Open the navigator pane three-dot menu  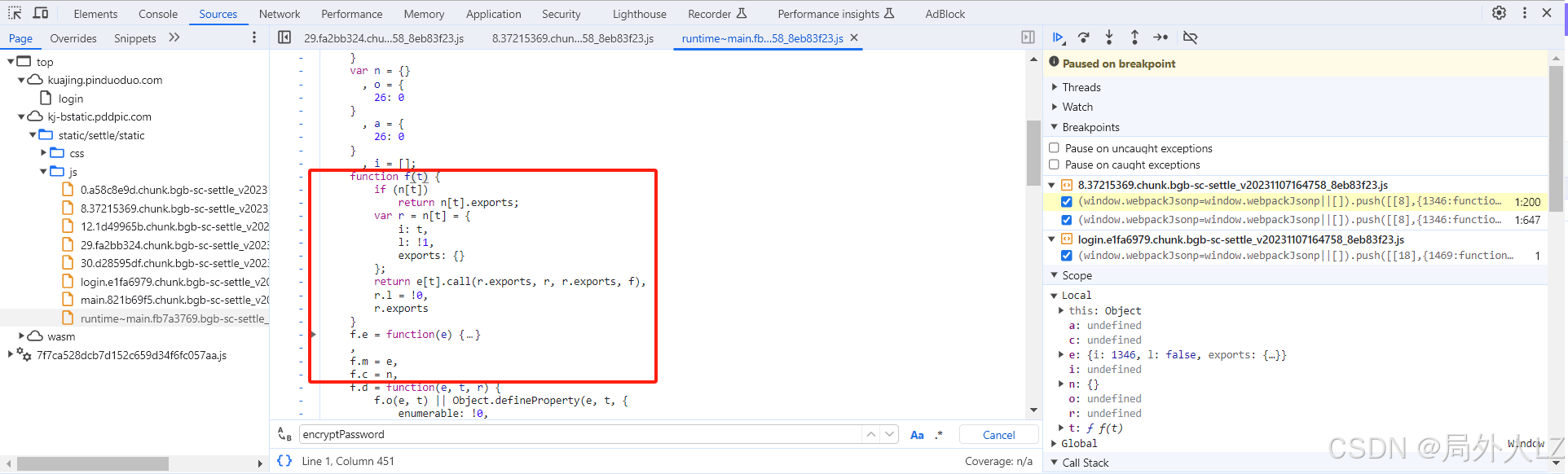pos(254,37)
